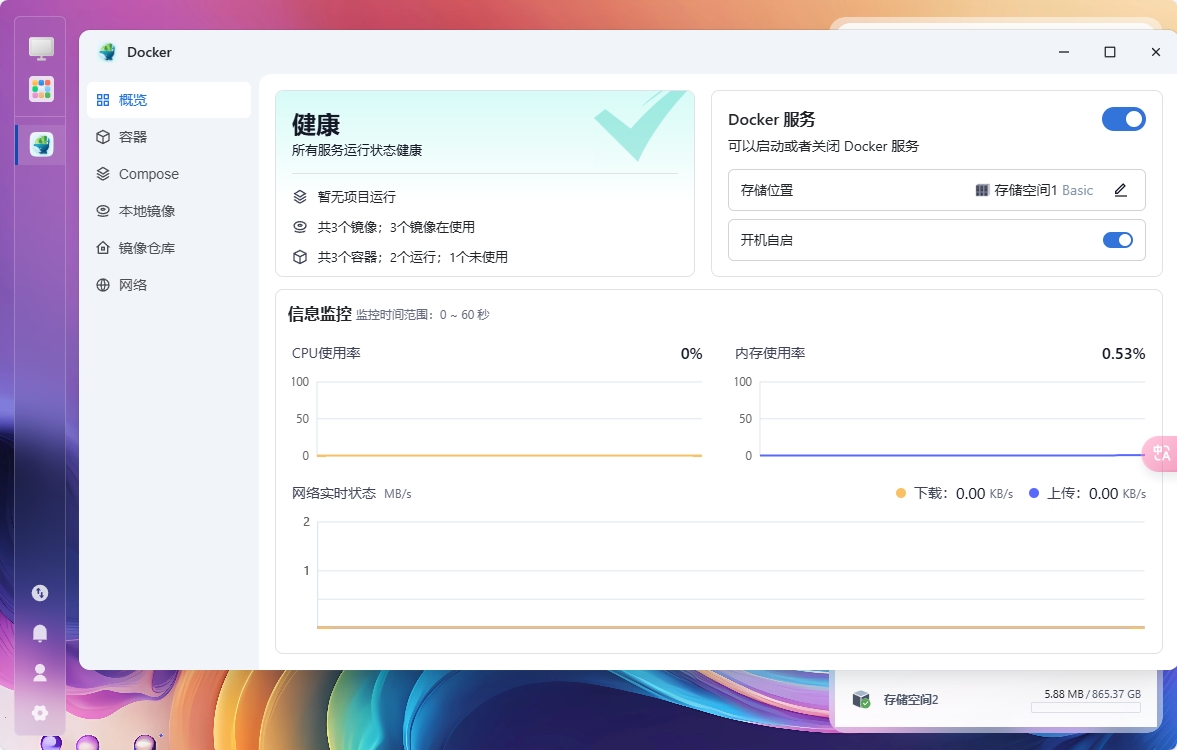
Task: Click the user account icon in the dock
Action: tap(40, 672)
